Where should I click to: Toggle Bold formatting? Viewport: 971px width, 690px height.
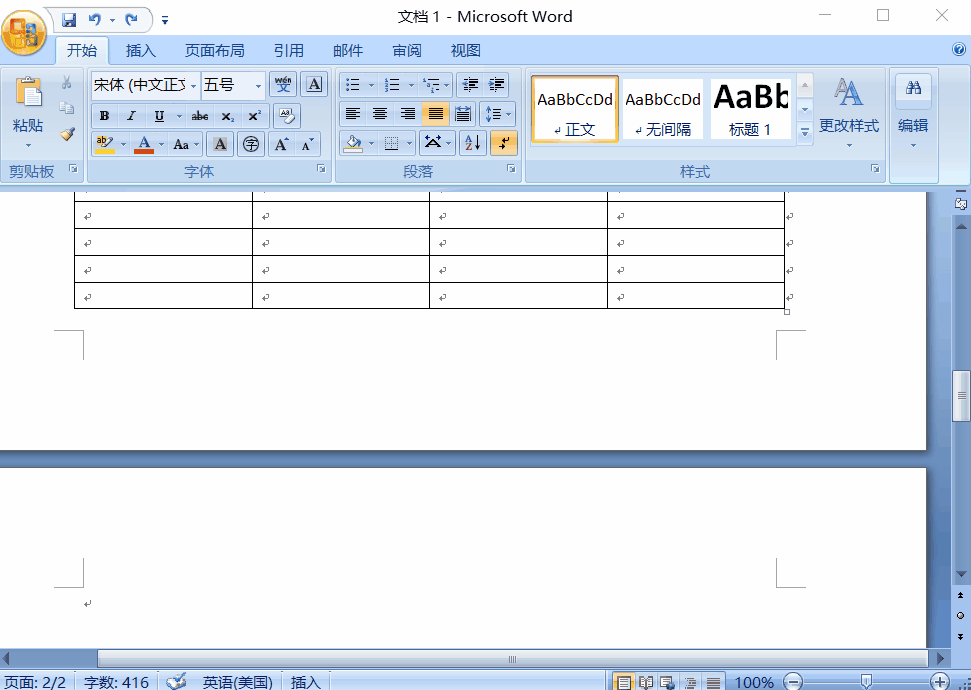[105, 116]
